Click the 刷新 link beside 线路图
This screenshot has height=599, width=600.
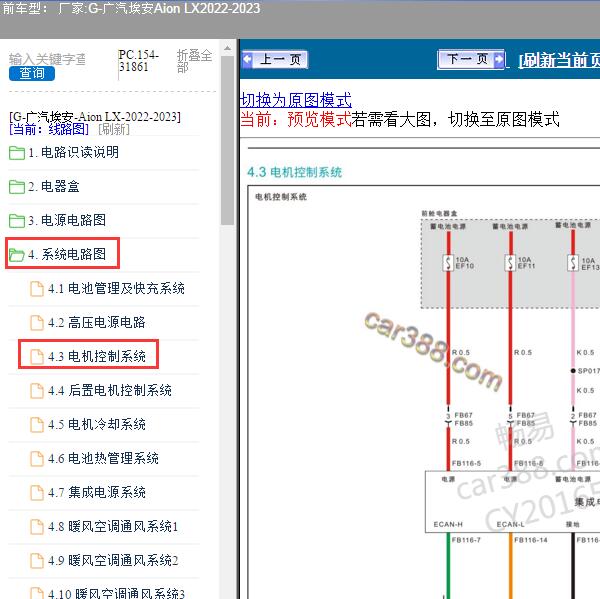[x=114, y=129]
